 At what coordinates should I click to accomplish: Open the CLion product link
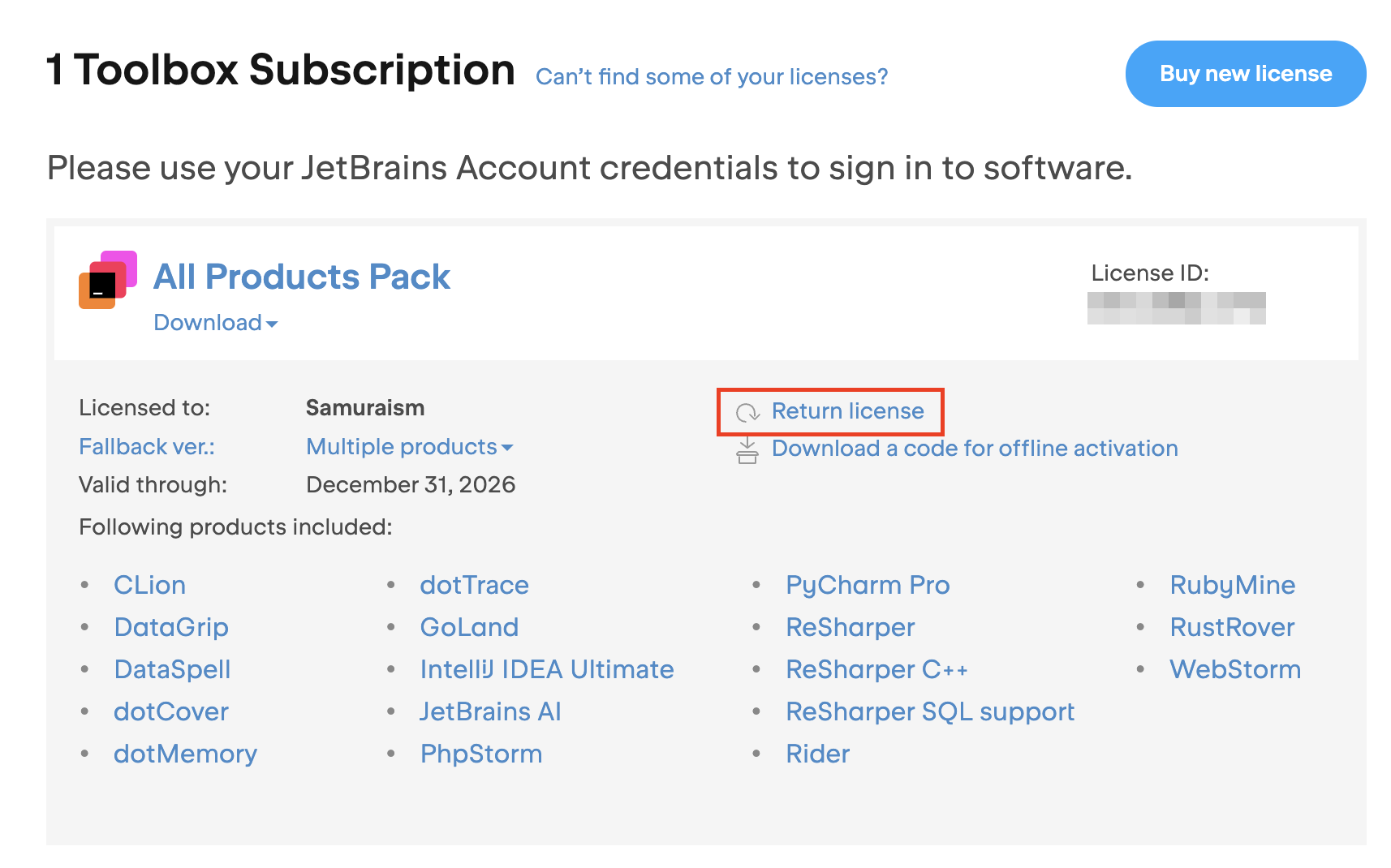pos(150,586)
